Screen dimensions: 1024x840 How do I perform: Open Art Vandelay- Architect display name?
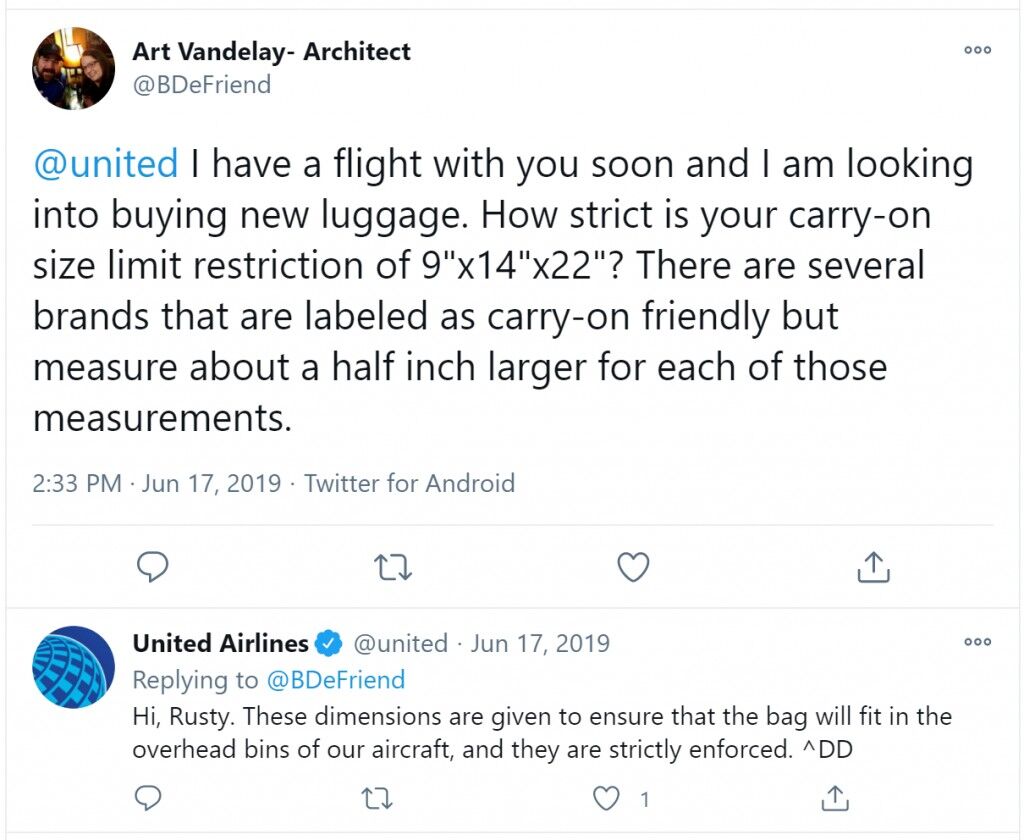coord(272,52)
